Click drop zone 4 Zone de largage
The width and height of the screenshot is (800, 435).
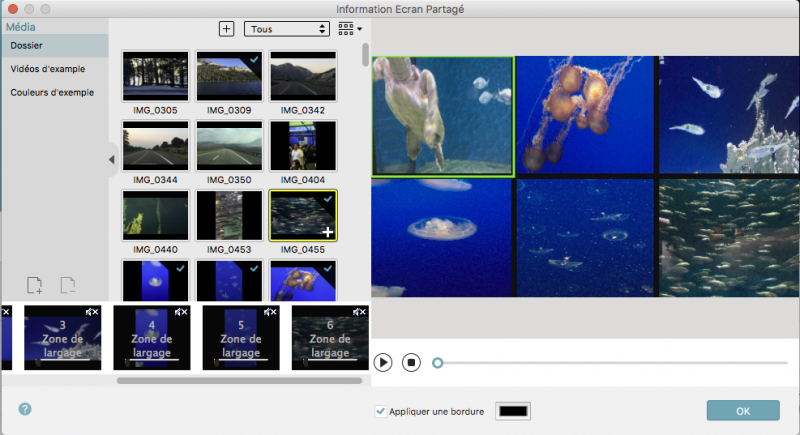coord(152,338)
